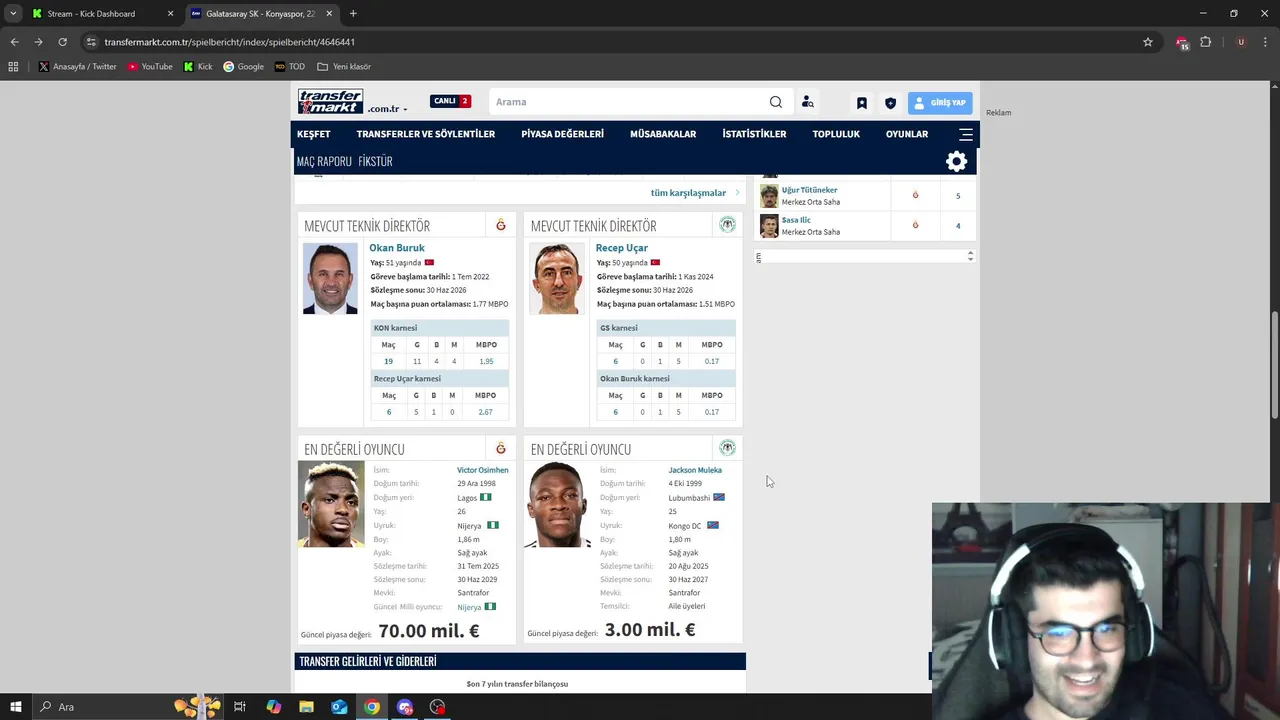Screen dimensions: 1280x720
Task: Open Sasa Ilic player link
Action: [796, 220]
